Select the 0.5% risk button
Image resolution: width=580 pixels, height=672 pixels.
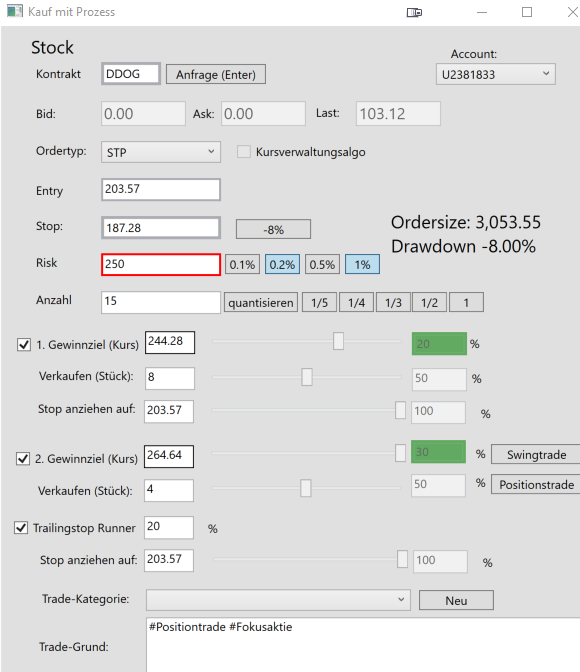(322, 264)
